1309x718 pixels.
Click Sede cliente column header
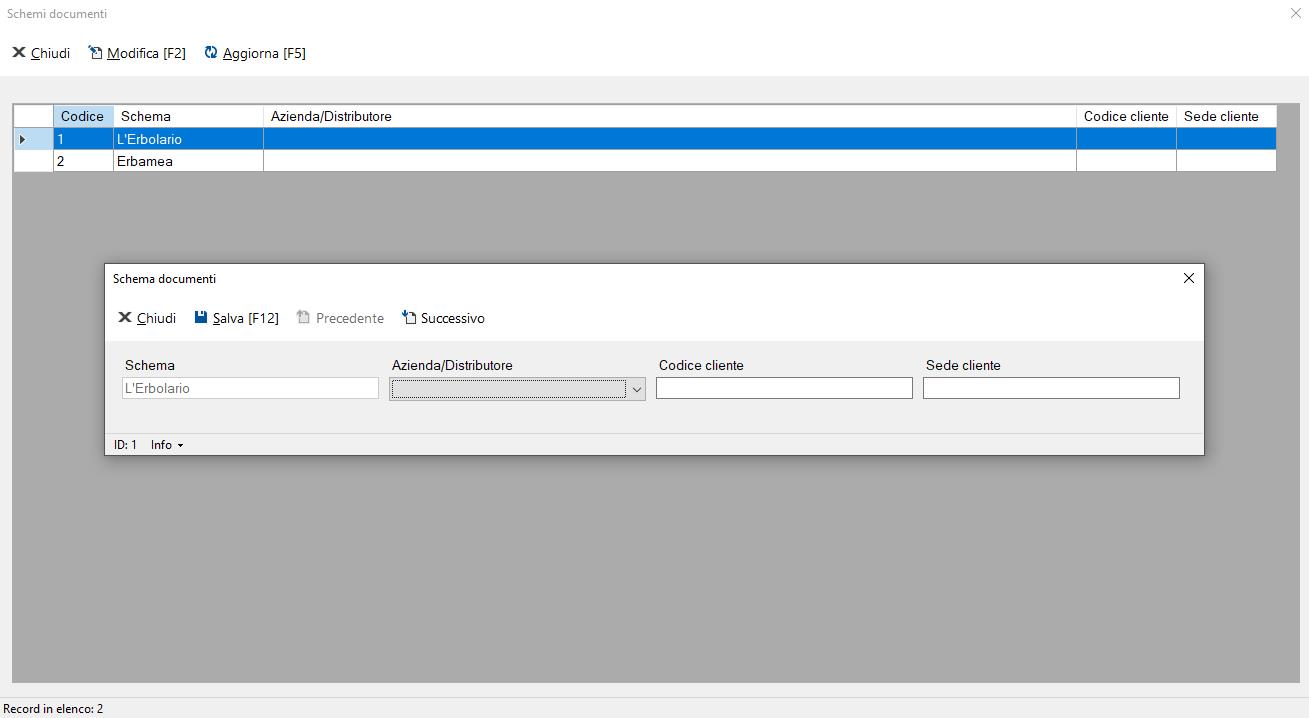(1226, 116)
